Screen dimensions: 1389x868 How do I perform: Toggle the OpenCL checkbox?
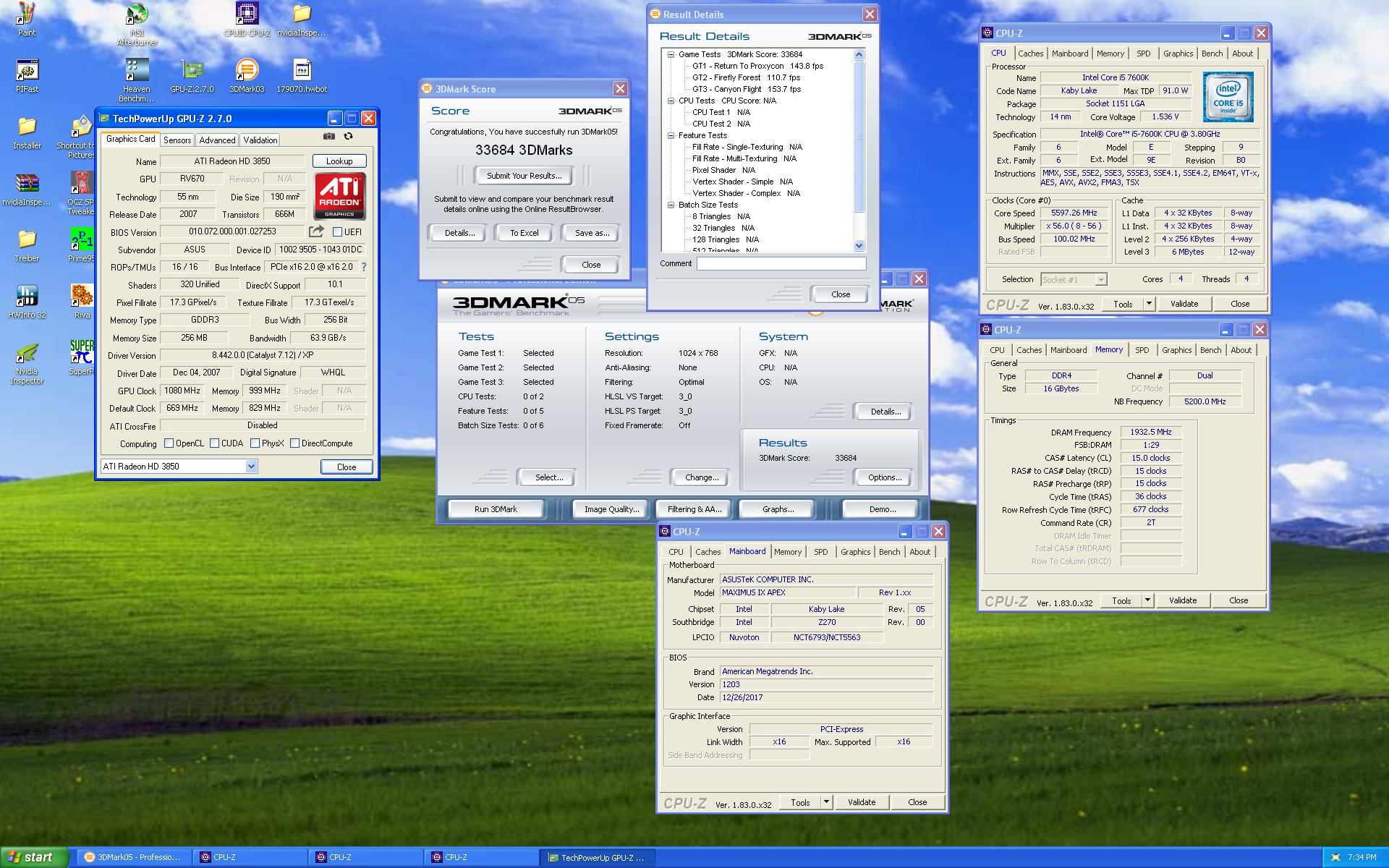point(169,443)
